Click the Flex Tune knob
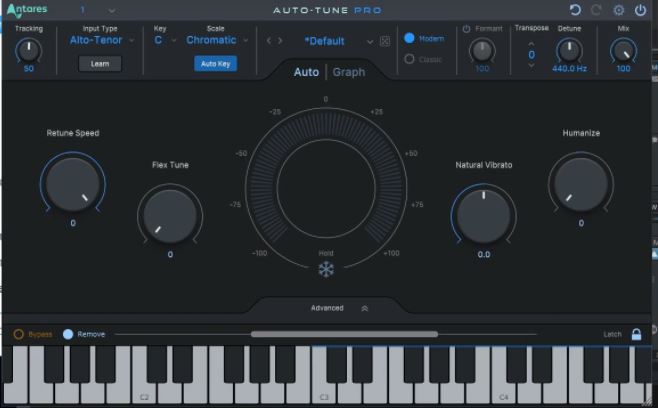Image resolution: width=658 pixels, height=408 pixels. 170,216
